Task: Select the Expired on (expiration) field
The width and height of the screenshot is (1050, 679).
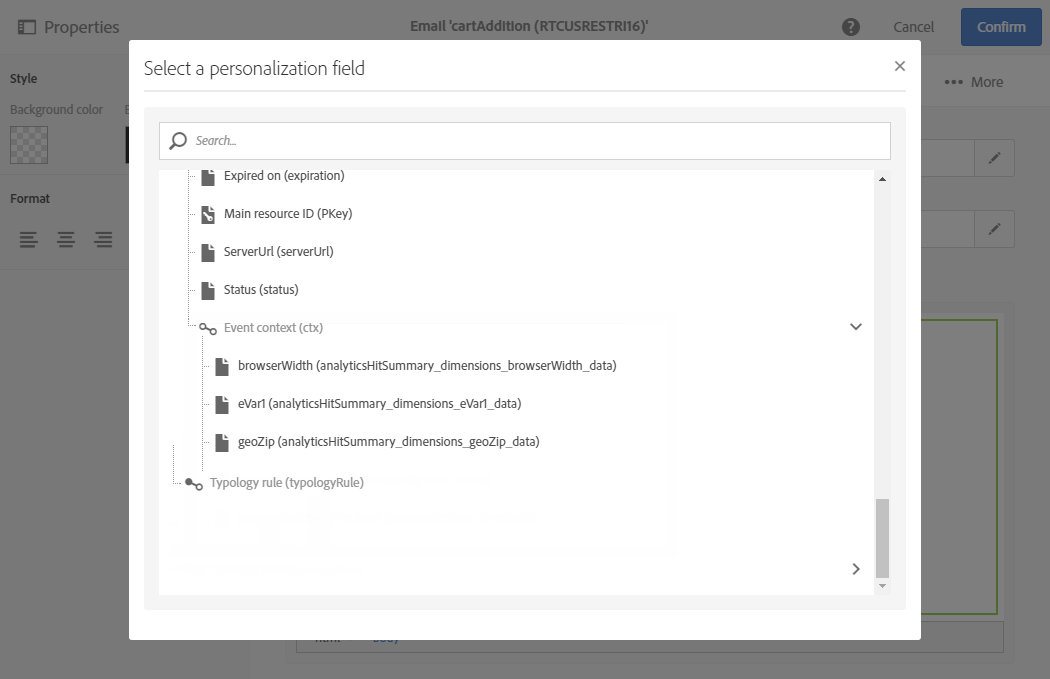Action: pyautogui.click(x=284, y=176)
